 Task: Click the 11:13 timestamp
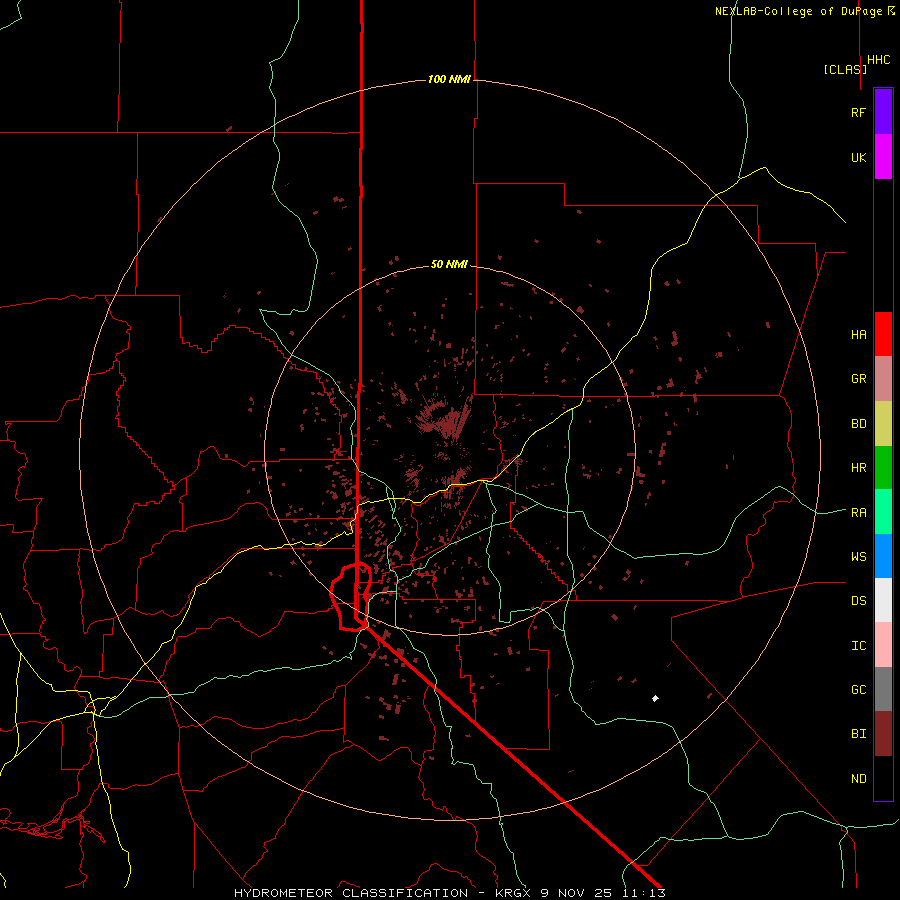pos(643,893)
